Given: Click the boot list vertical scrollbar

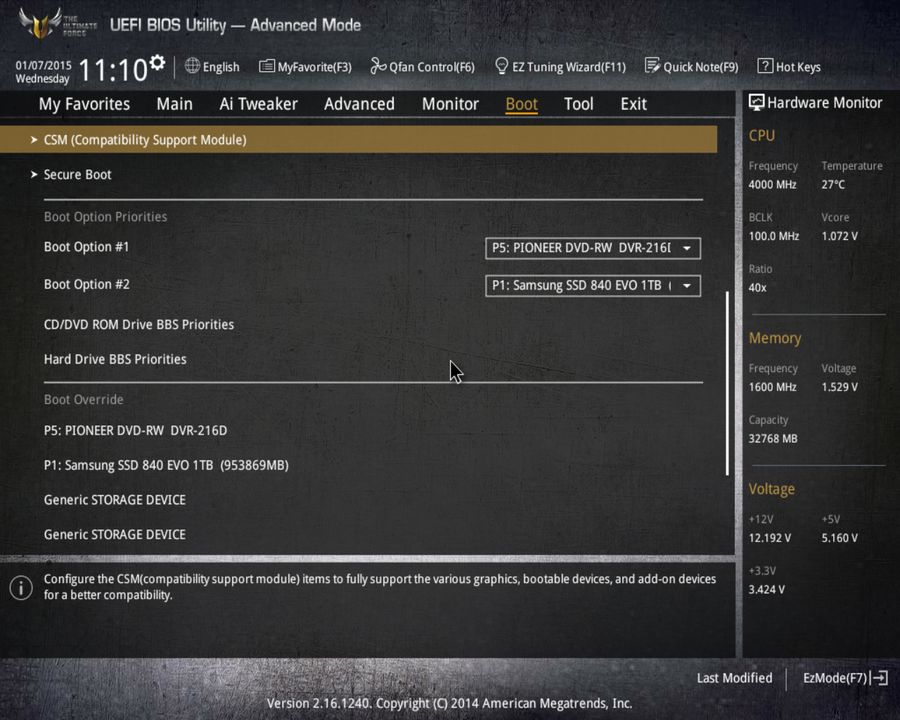Looking at the screenshot, I should coord(727,384).
